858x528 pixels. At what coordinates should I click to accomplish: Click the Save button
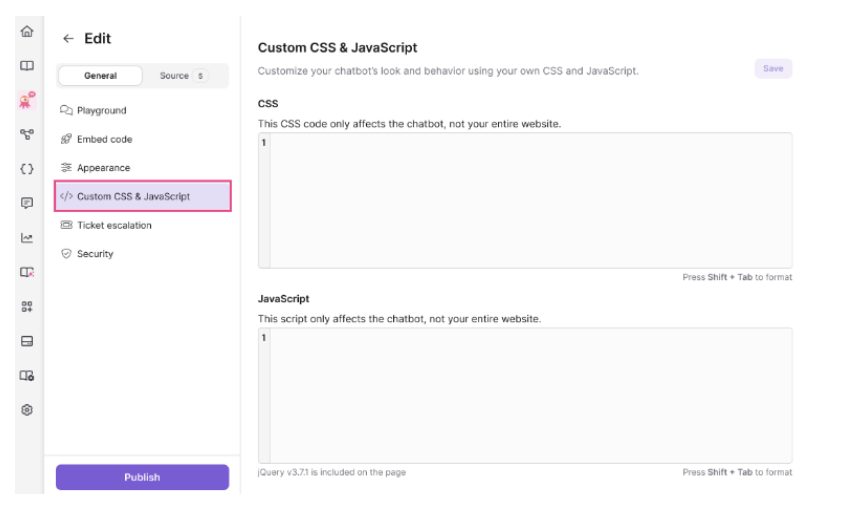click(773, 69)
